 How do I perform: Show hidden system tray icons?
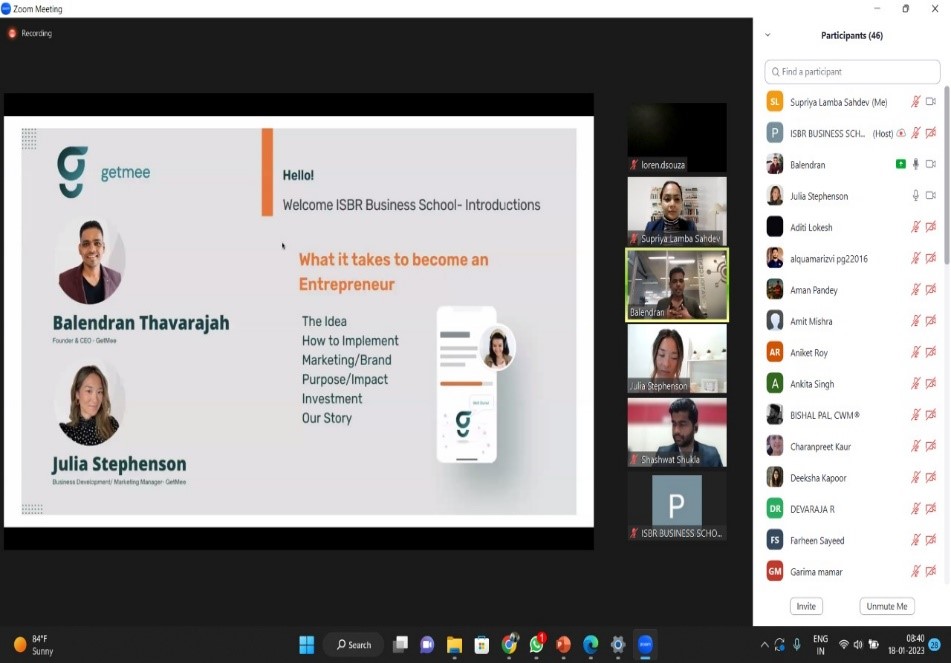tap(764, 645)
